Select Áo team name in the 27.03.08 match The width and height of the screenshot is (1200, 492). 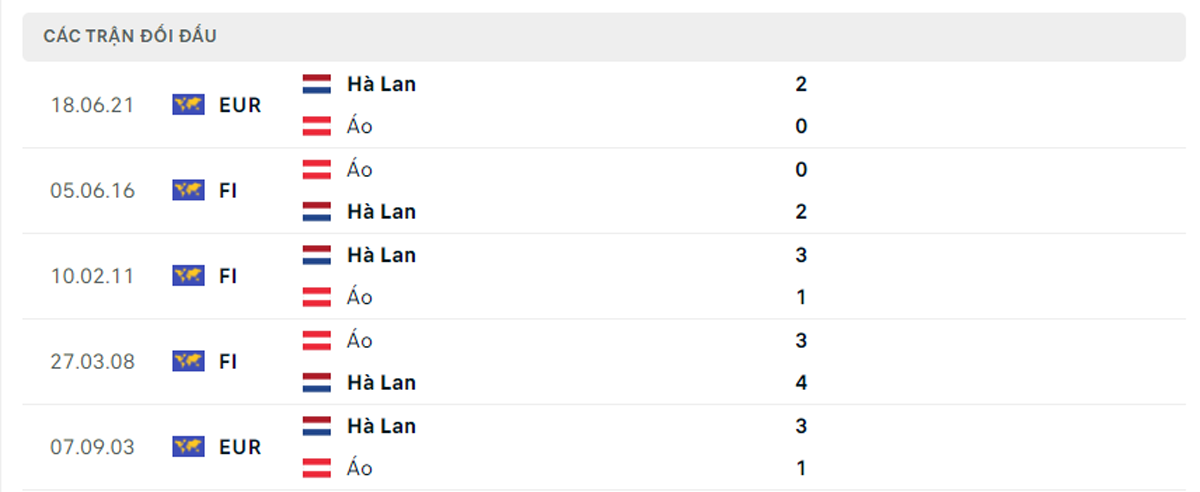click(360, 340)
